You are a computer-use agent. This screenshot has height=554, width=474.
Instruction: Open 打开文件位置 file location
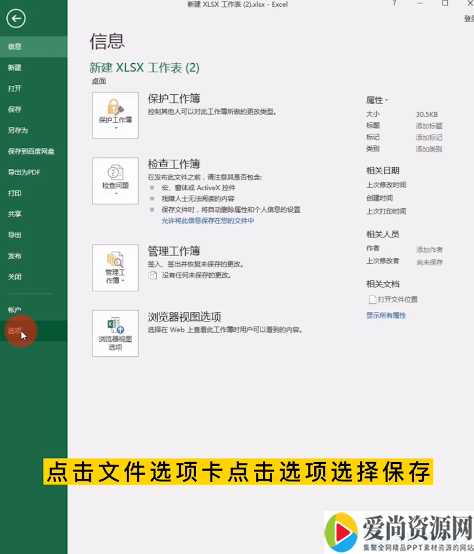[x=393, y=300]
